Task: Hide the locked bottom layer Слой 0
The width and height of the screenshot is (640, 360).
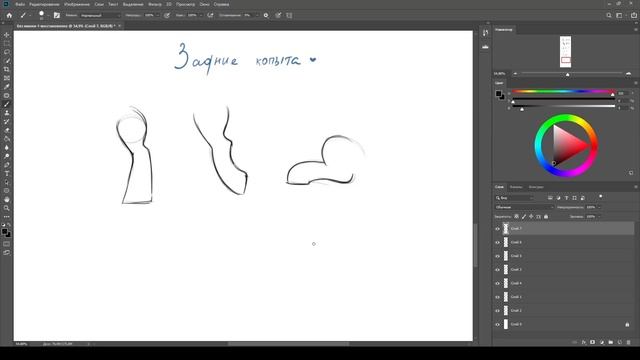Action: click(497, 324)
